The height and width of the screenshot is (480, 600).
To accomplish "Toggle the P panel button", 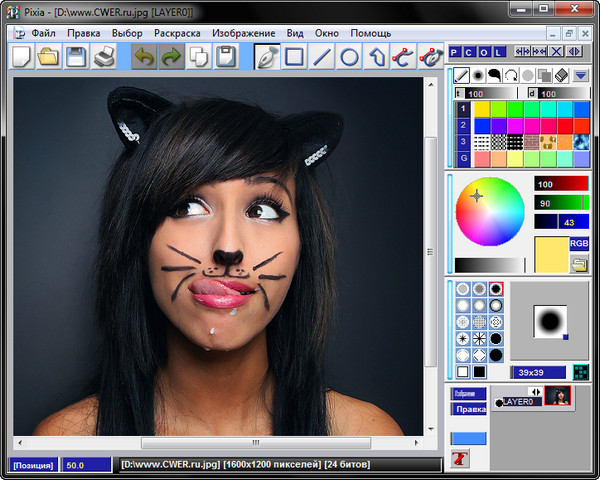I will click(455, 52).
